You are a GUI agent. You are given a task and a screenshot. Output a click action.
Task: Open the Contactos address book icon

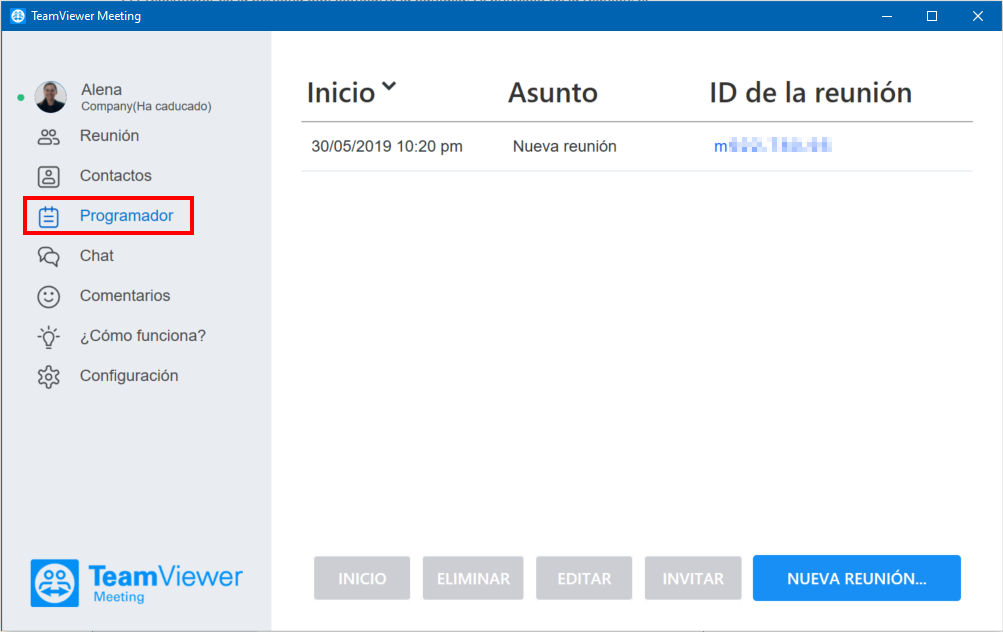49,177
